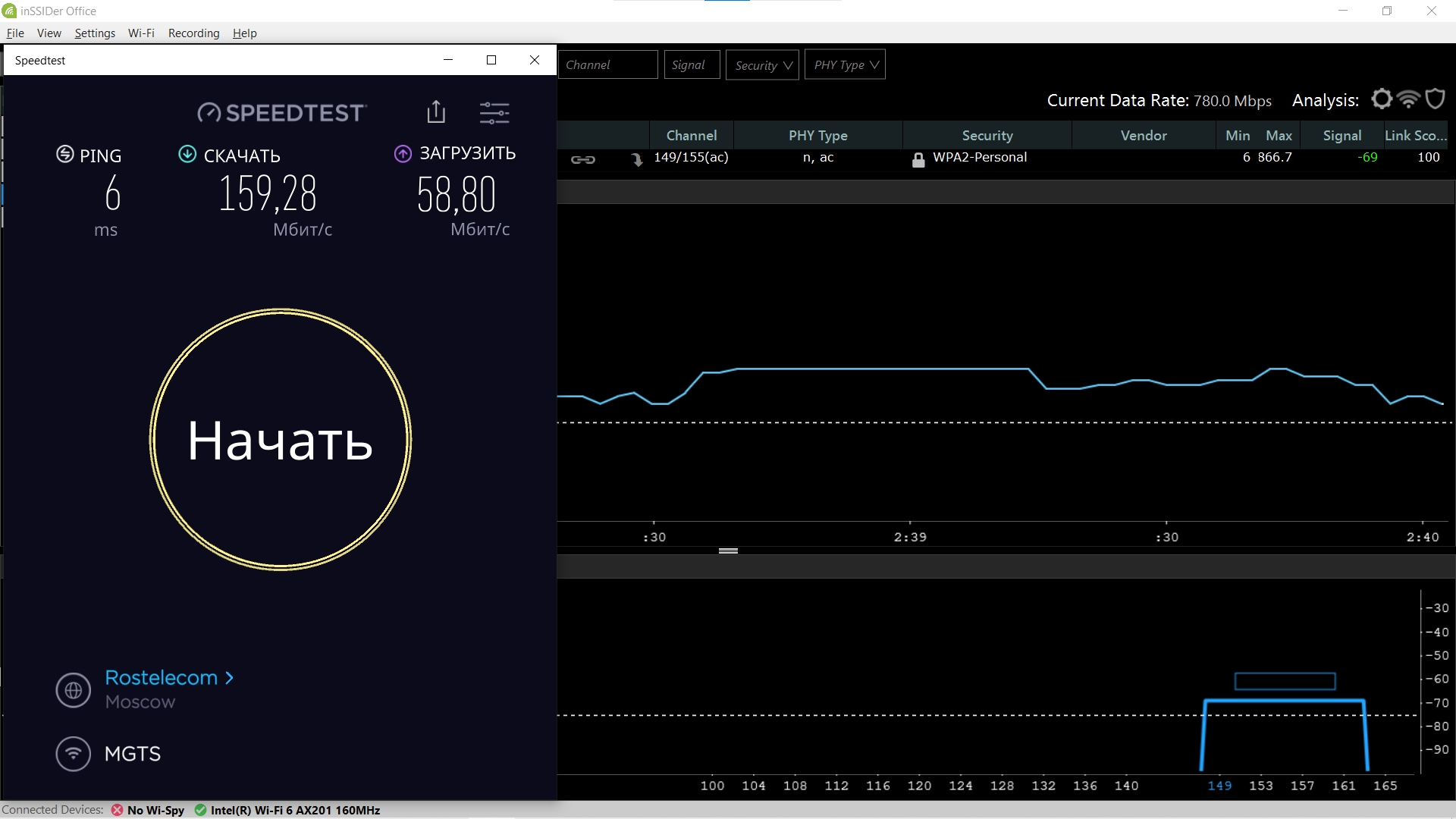
Task: Restore down the inSSIDer Office window
Action: click(x=1387, y=11)
